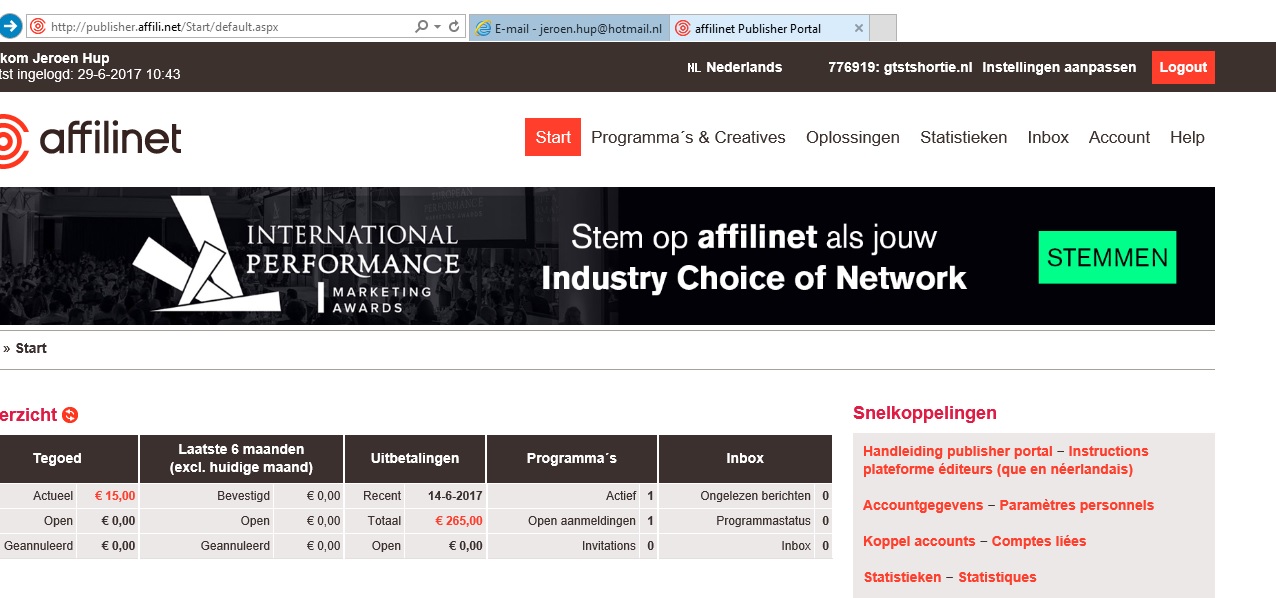This screenshot has width=1276, height=598.
Task: Open the Accountgegevens link
Action: pos(923,505)
